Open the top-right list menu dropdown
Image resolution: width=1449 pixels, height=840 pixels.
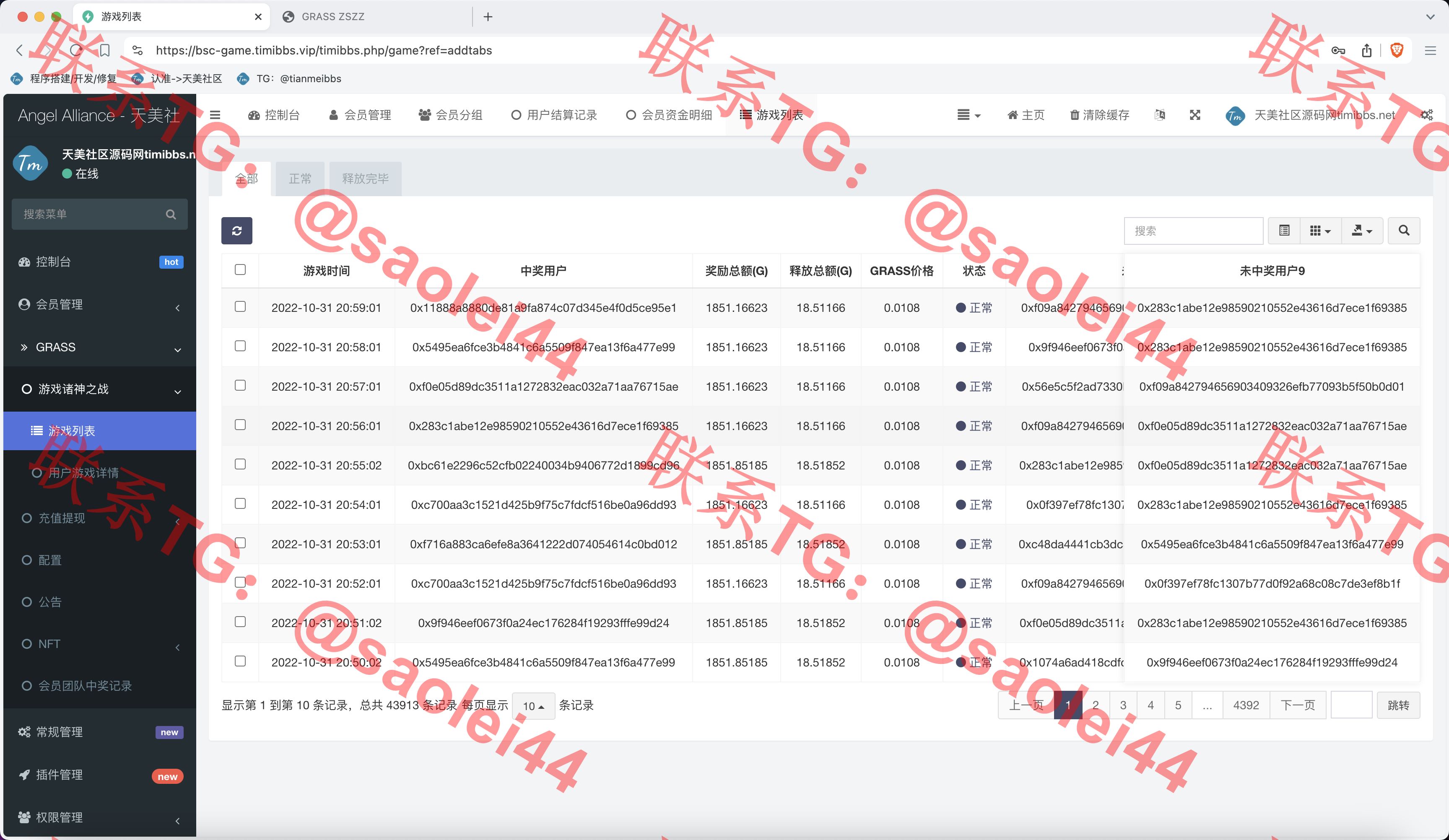tap(969, 115)
